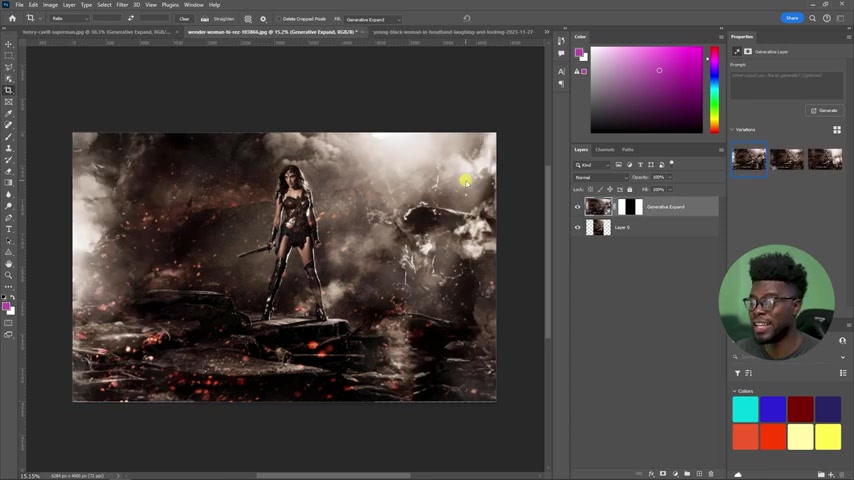This screenshot has height=480, width=854.
Task: Swap crop width and height values
Action: tap(131, 18)
